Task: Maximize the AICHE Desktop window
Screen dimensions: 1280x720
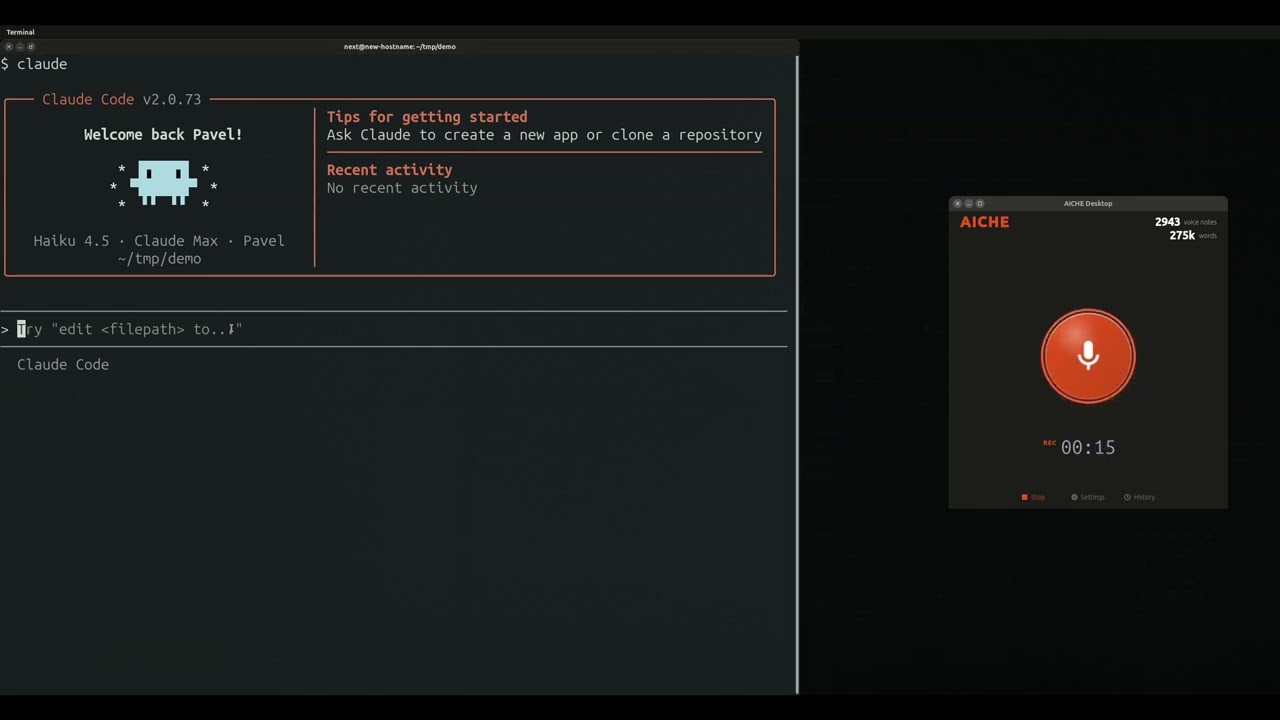Action: coord(979,203)
